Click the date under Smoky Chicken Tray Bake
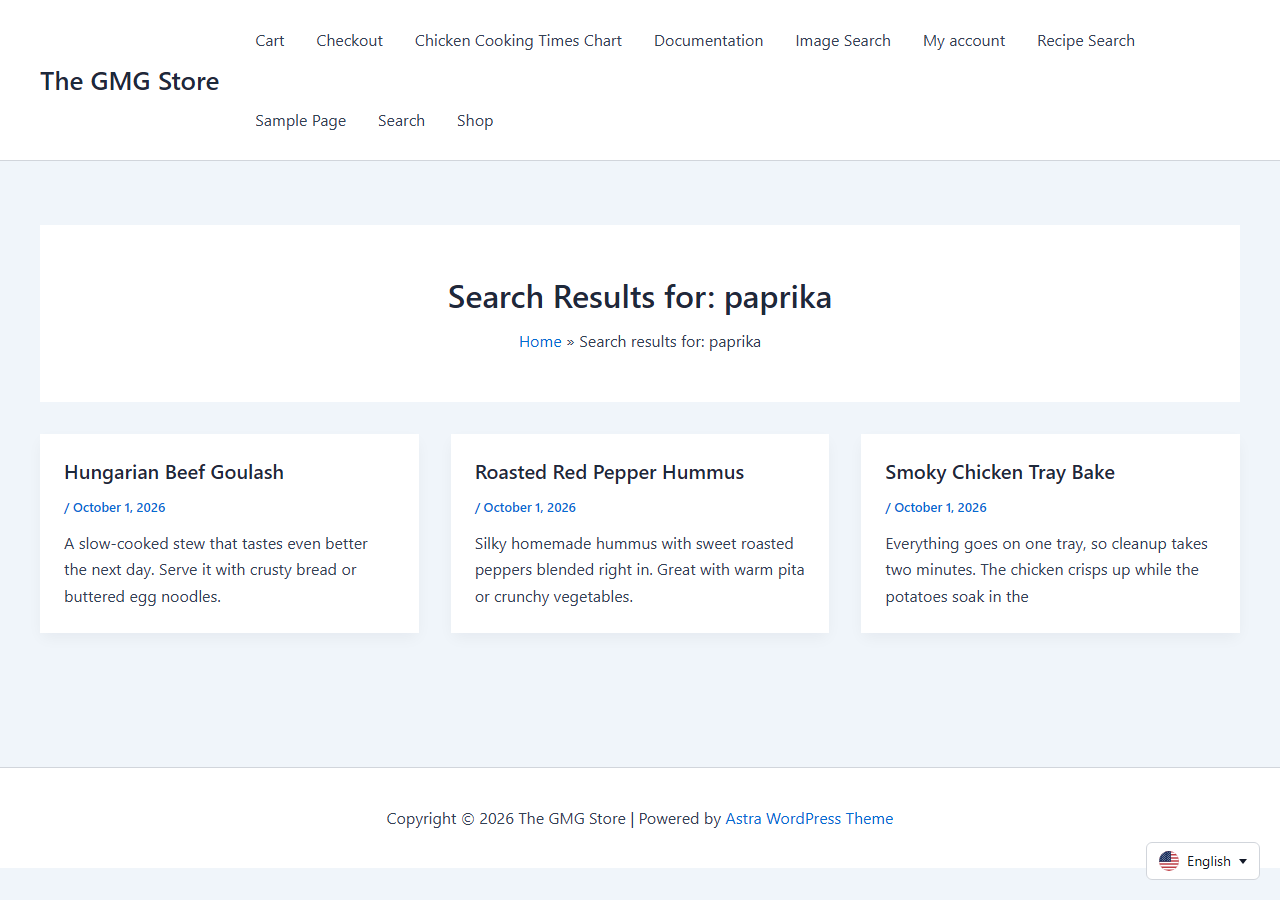This screenshot has height=900, width=1280. tap(940, 507)
